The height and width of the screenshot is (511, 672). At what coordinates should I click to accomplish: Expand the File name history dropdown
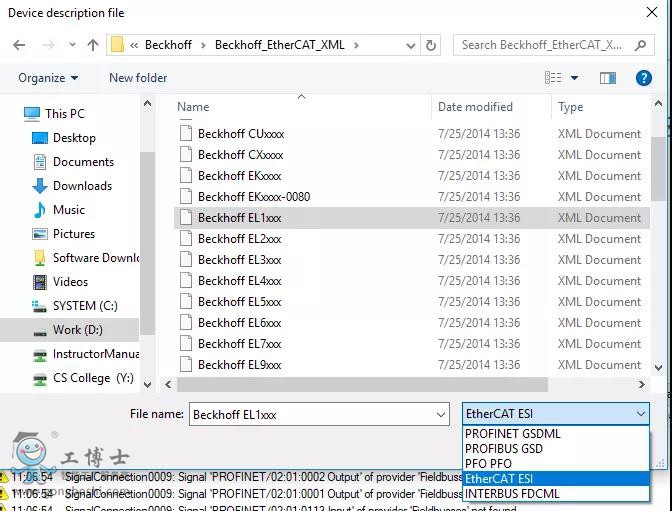(x=441, y=414)
